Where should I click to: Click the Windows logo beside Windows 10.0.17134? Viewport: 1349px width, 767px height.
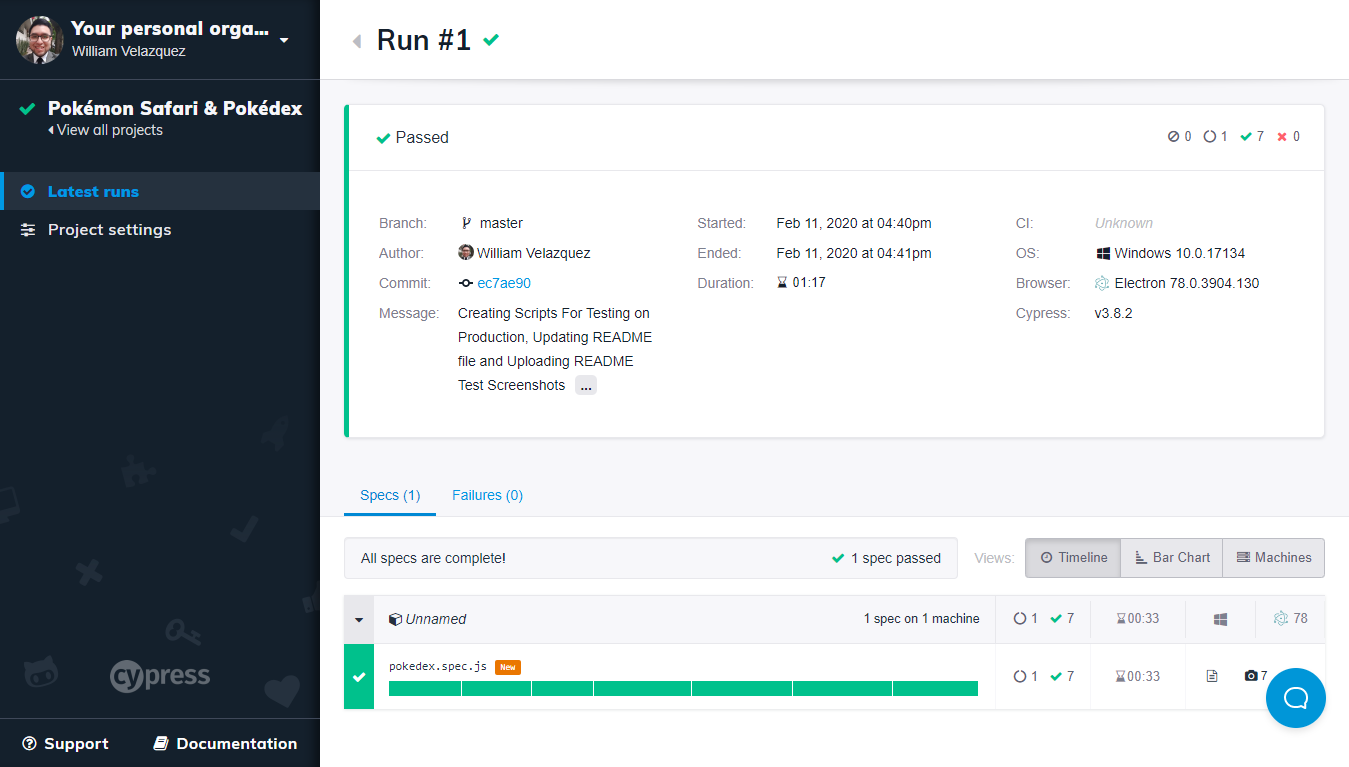pos(1103,253)
